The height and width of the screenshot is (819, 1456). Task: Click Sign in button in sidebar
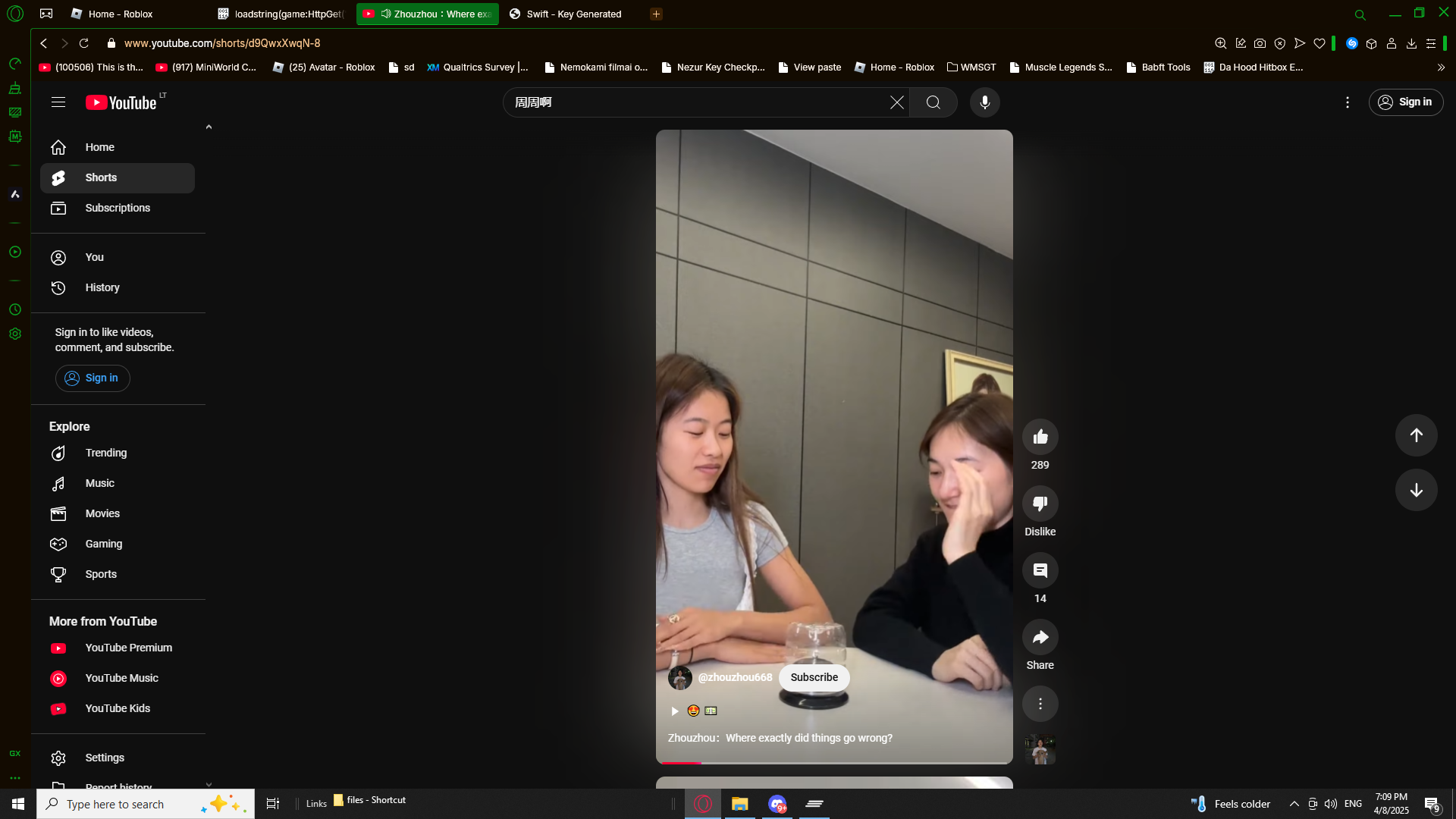[x=93, y=378]
